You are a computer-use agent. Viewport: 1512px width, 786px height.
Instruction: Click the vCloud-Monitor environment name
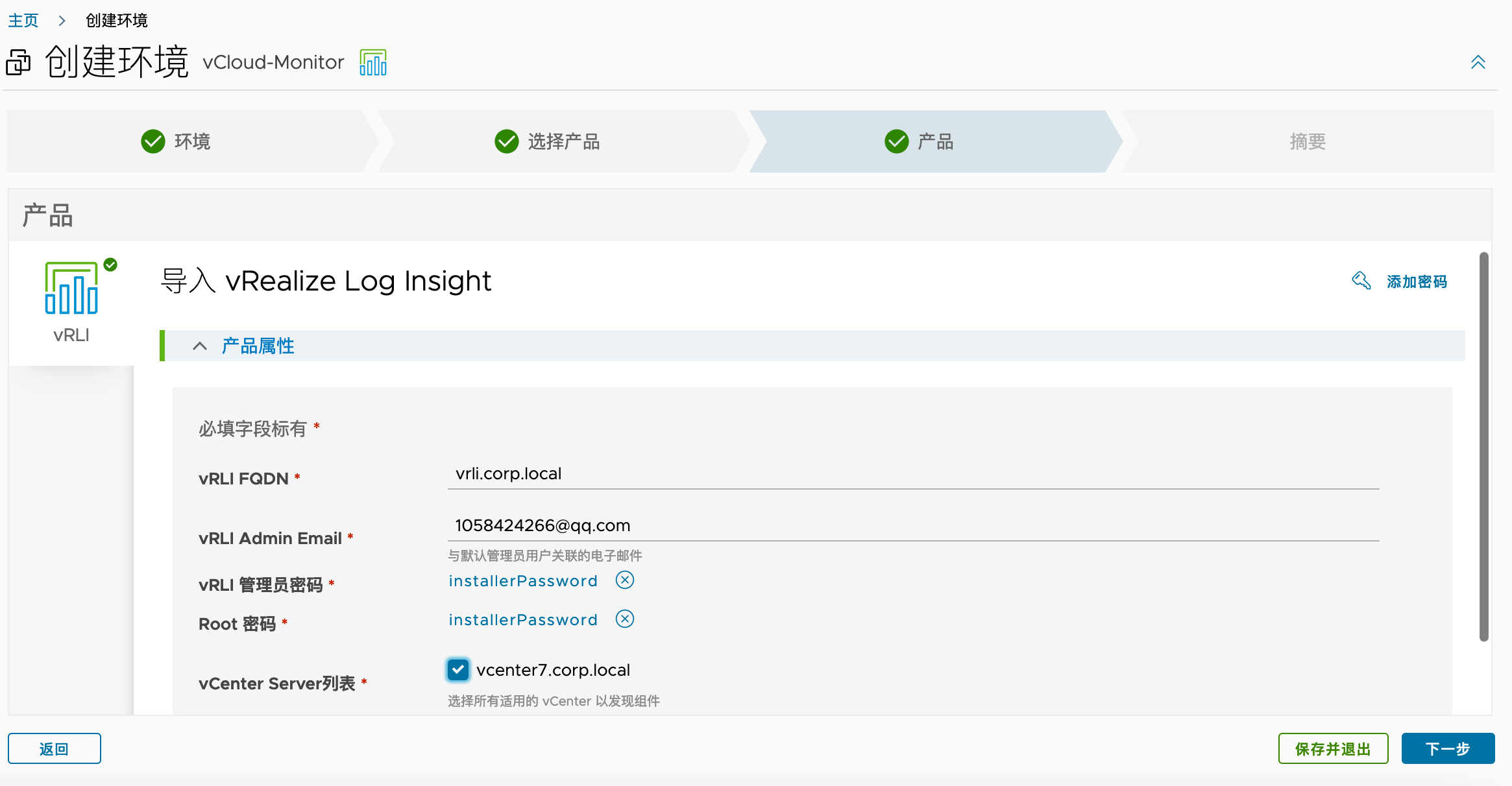(273, 62)
